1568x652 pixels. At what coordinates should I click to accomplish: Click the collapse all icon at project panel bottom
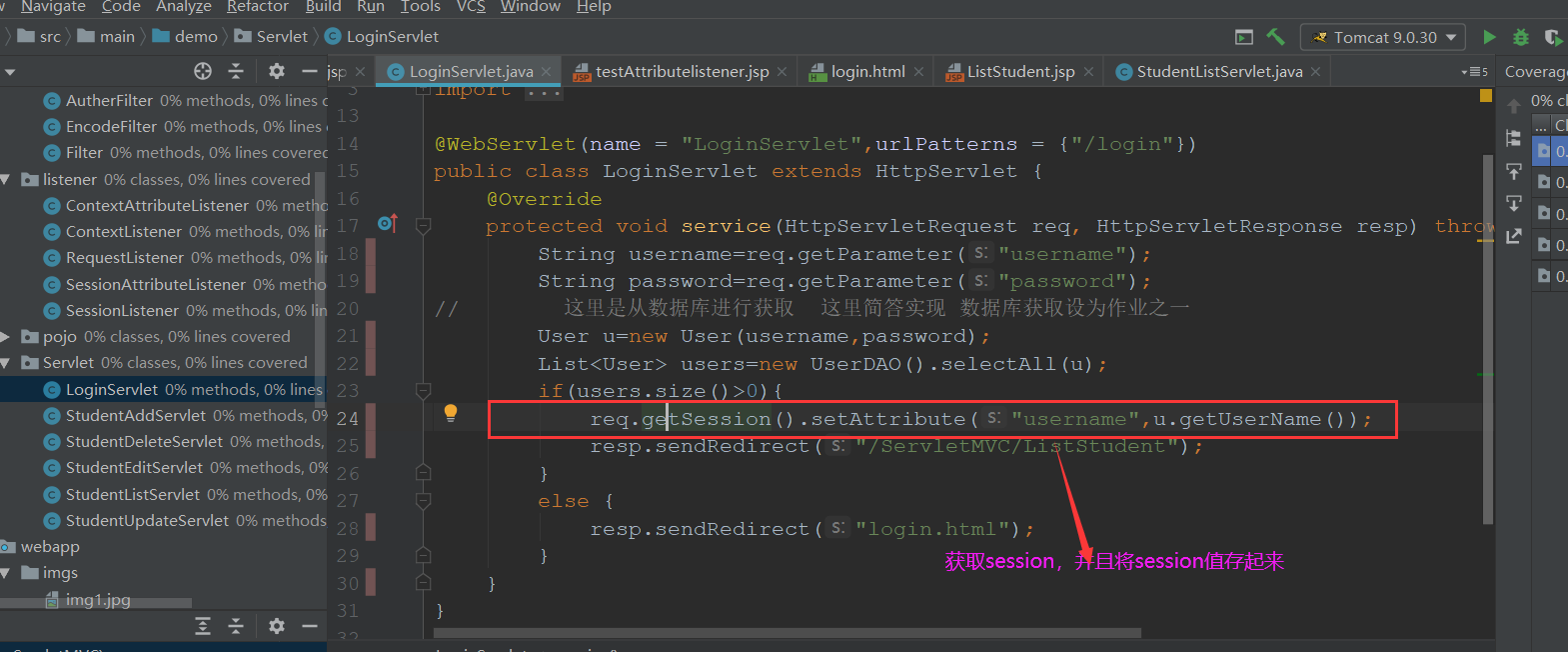coord(236,626)
